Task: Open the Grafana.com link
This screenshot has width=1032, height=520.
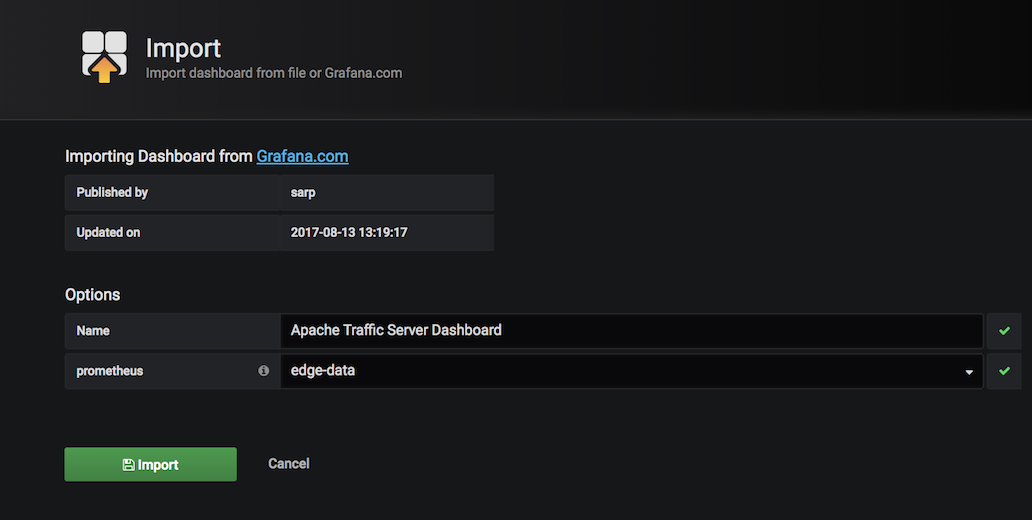Action: tap(302, 156)
